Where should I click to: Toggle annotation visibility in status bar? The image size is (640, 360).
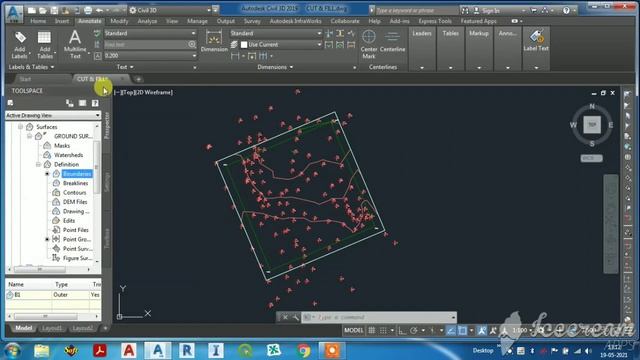(x=482, y=330)
